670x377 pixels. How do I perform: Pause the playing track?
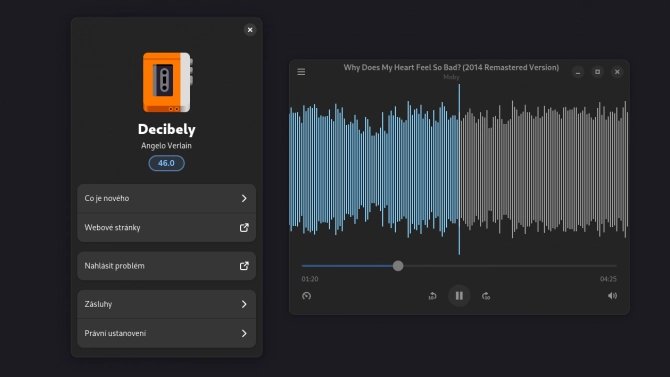click(x=459, y=296)
